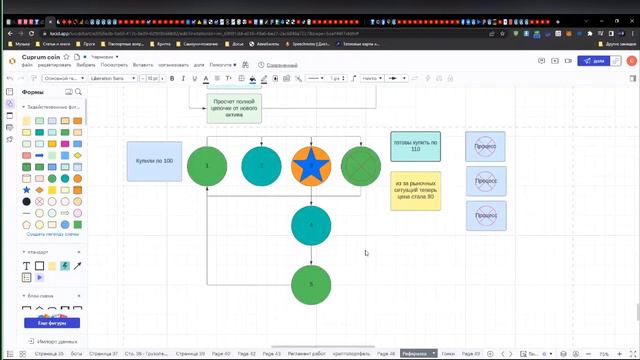The height and width of the screenshot is (360, 640).
Task: Add a new page with the plus circle
Action: click(x=490, y=354)
